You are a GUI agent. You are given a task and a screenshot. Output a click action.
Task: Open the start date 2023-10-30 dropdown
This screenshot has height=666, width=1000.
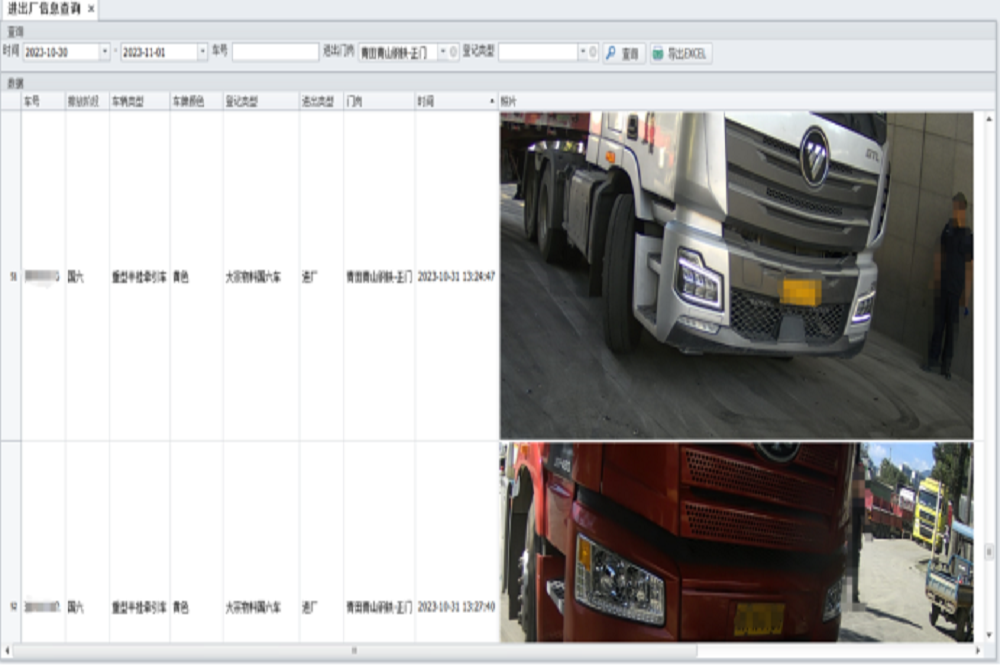[x=105, y=52]
